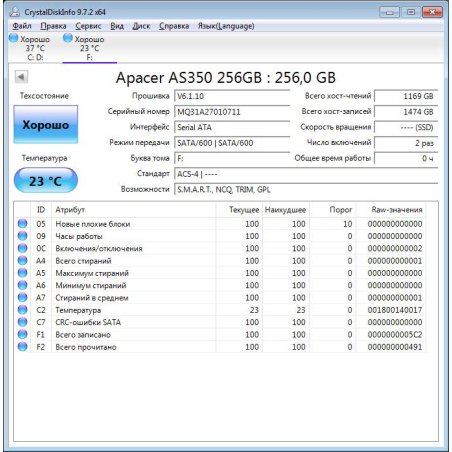Image resolution: width=452 pixels, height=452 pixels.
Task: Select the Максимум стираний row
Action: click(x=220, y=273)
